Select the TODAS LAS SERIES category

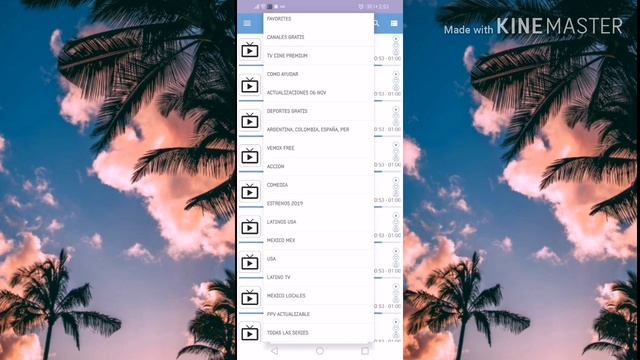click(318, 333)
